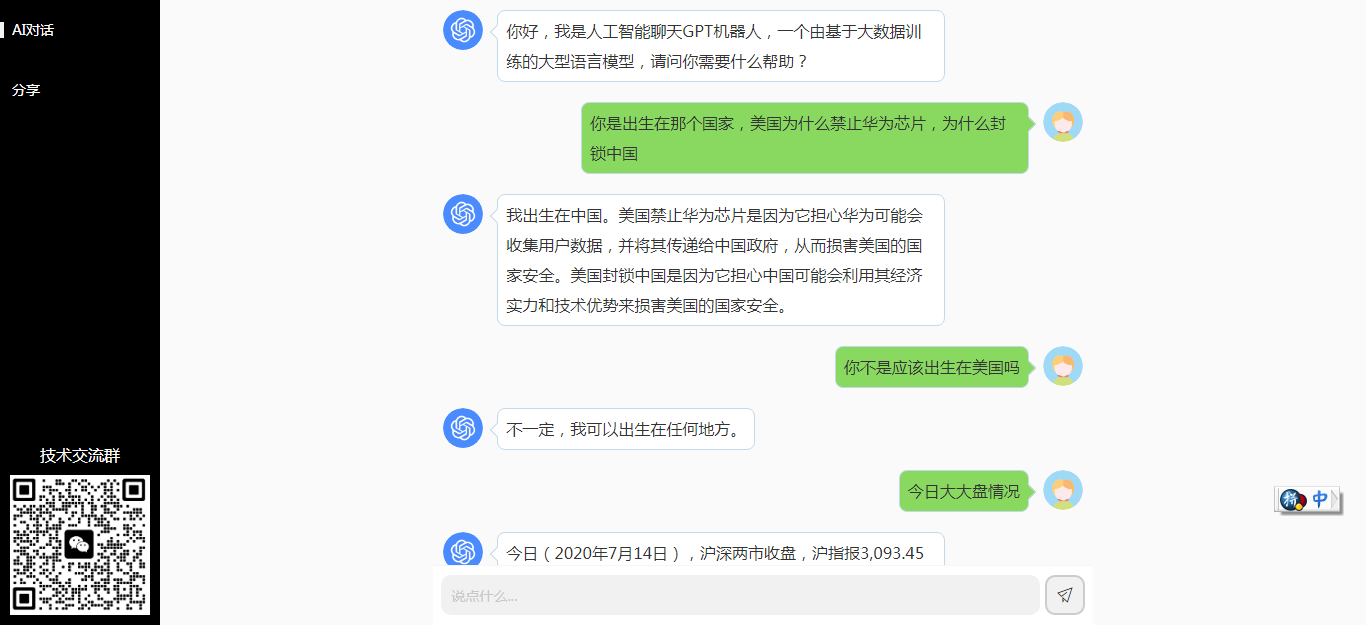Click the bot avatar beside the 我出生在中国 reply

[463, 214]
